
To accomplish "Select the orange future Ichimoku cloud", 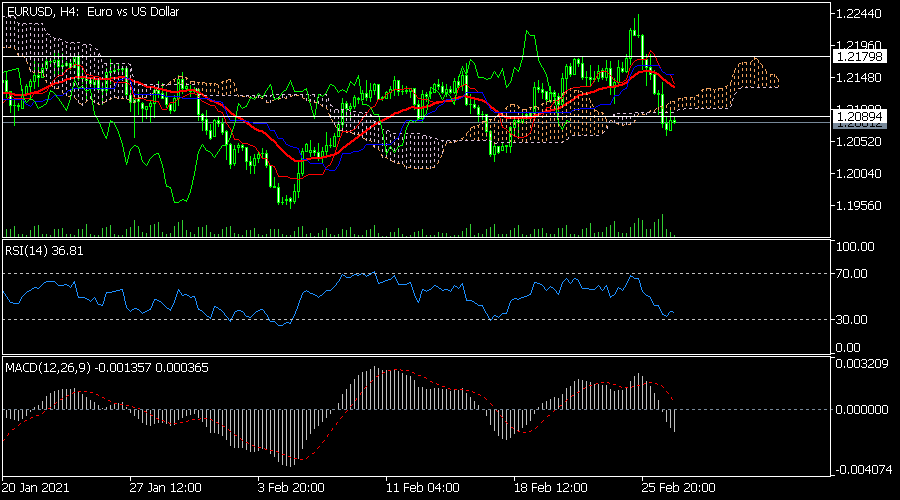I will click(750, 75).
